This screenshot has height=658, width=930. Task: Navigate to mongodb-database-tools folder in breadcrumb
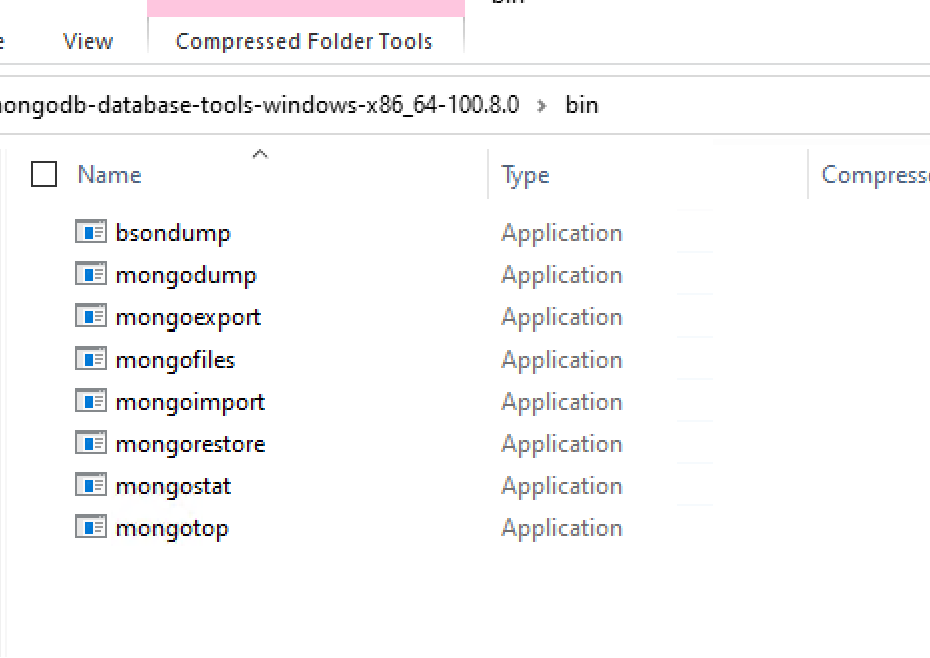[260, 105]
